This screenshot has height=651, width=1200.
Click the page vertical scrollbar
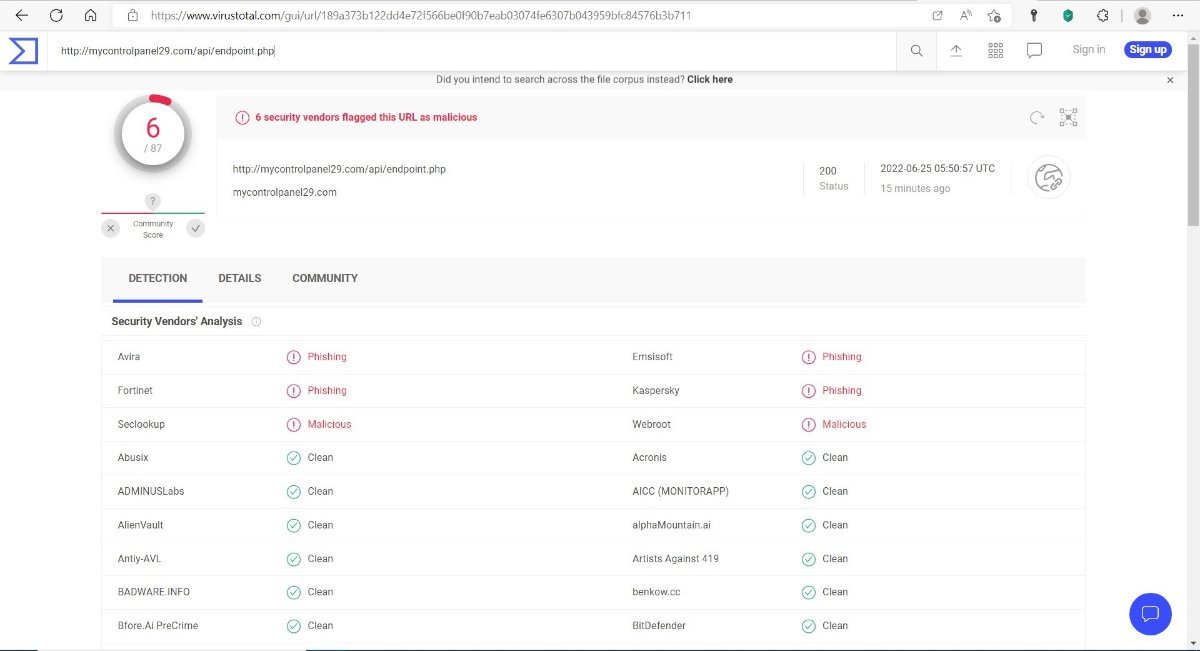pos(1192,300)
